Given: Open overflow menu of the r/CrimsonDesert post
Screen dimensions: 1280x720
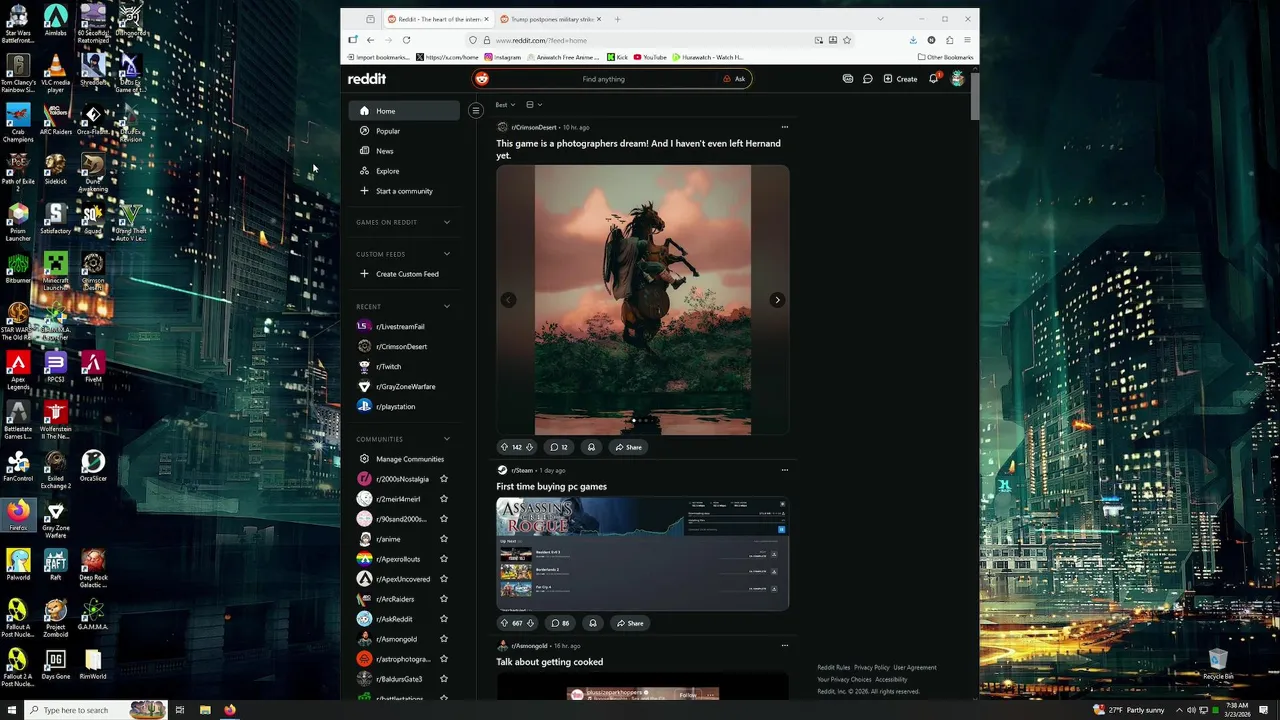Looking at the screenshot, I should (x=784, y=127).
